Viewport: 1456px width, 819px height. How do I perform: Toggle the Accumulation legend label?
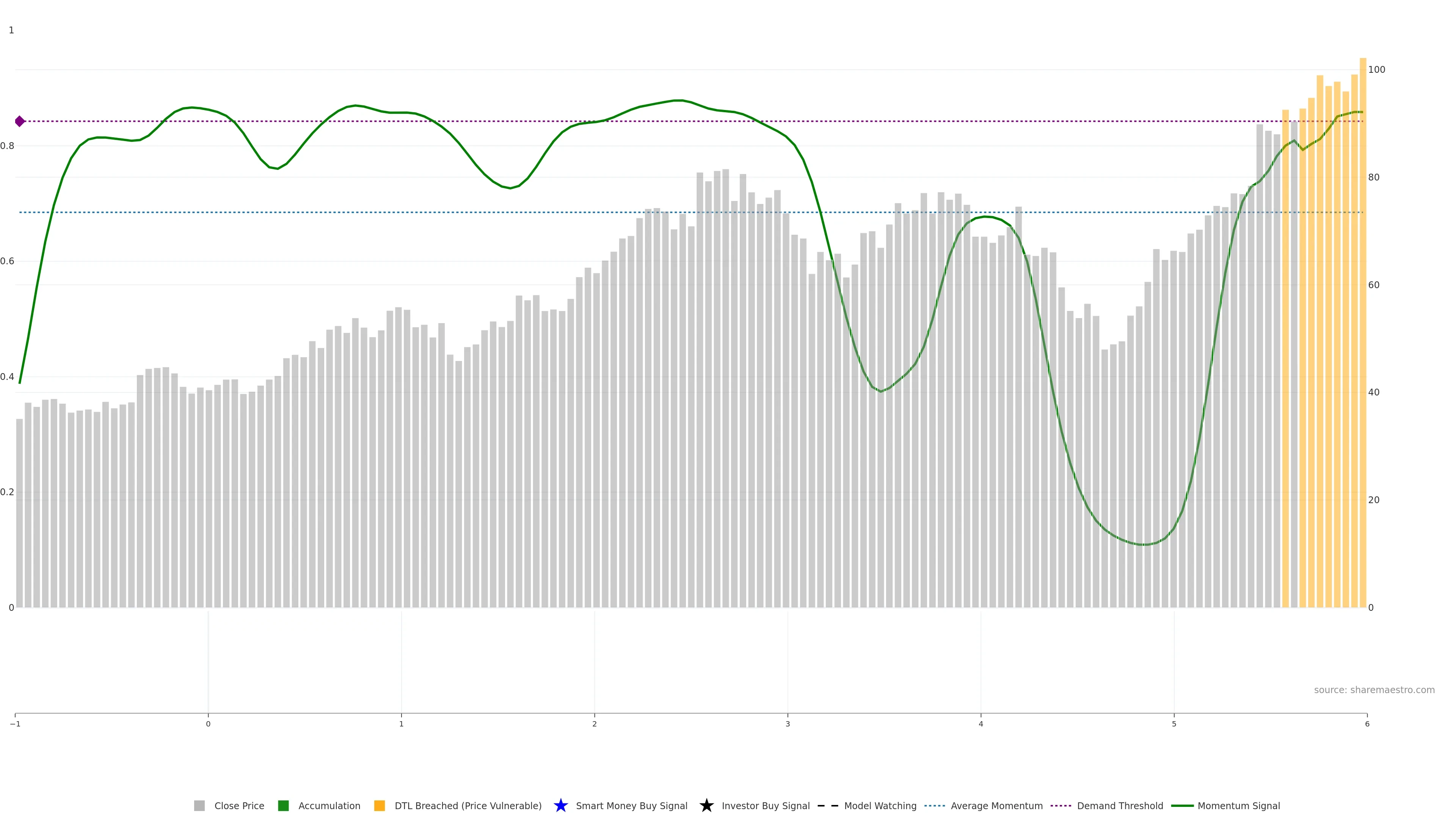coord(329,805)
